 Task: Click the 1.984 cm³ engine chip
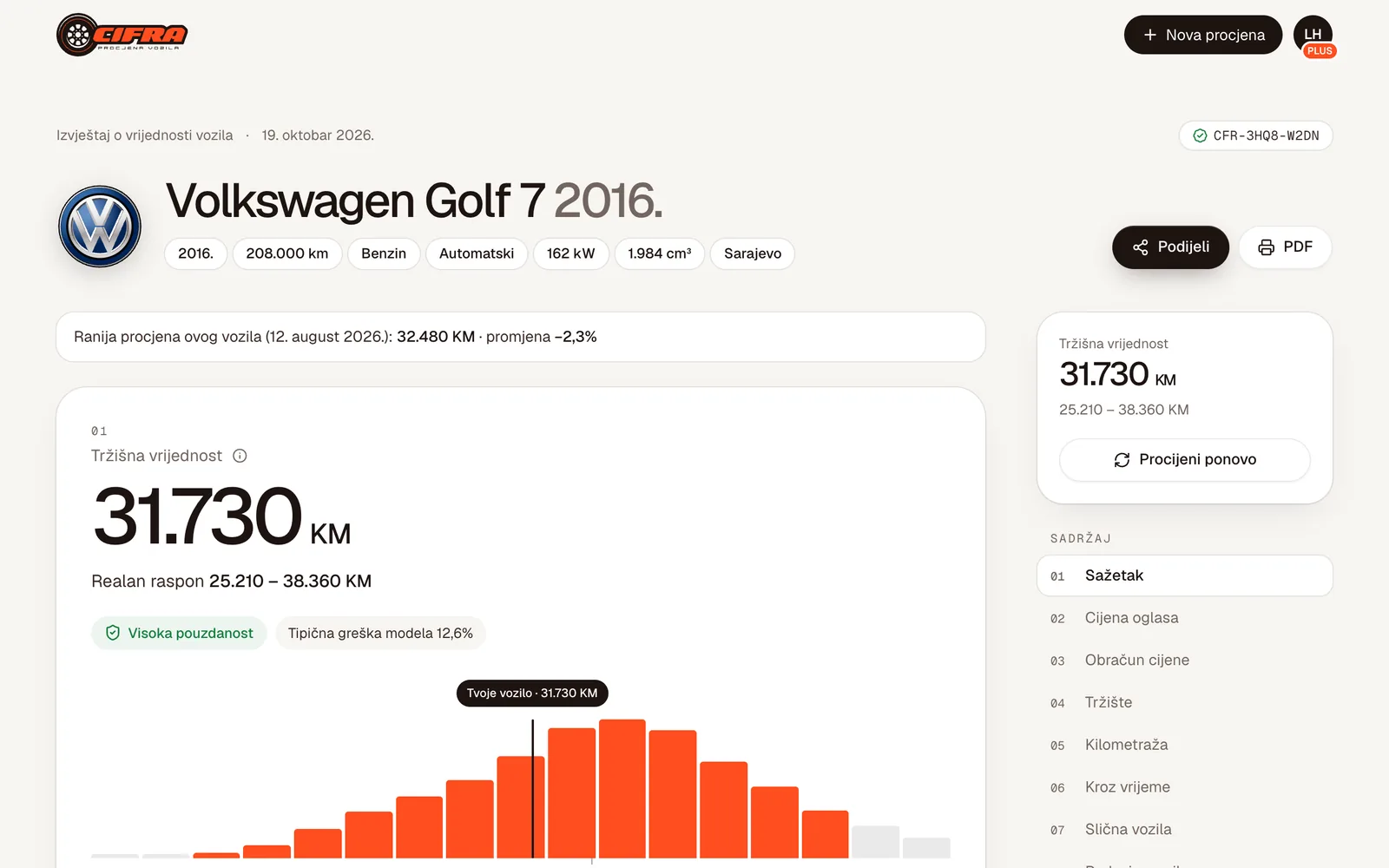660,253
